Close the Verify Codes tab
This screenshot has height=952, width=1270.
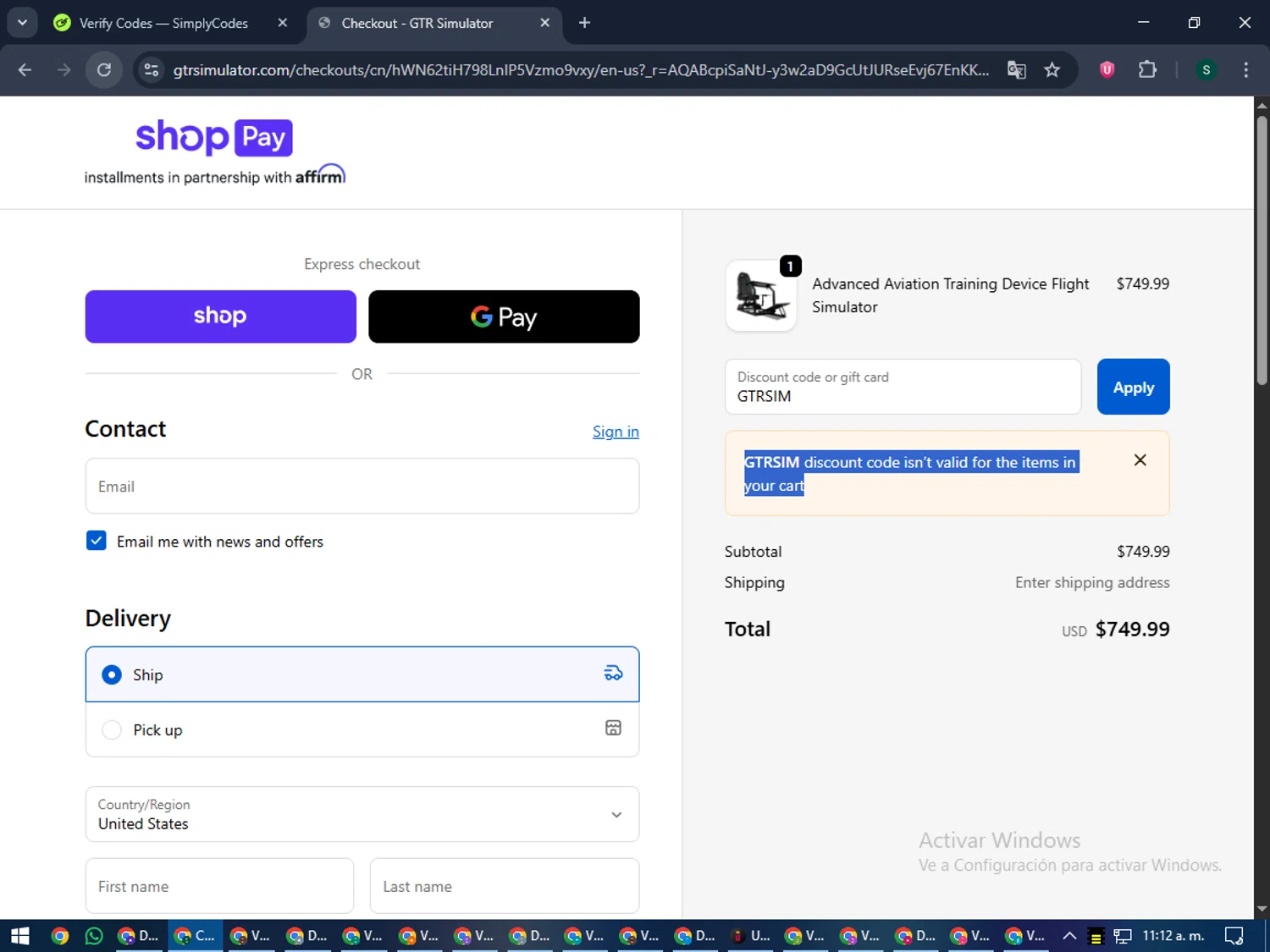pos(283,23)
